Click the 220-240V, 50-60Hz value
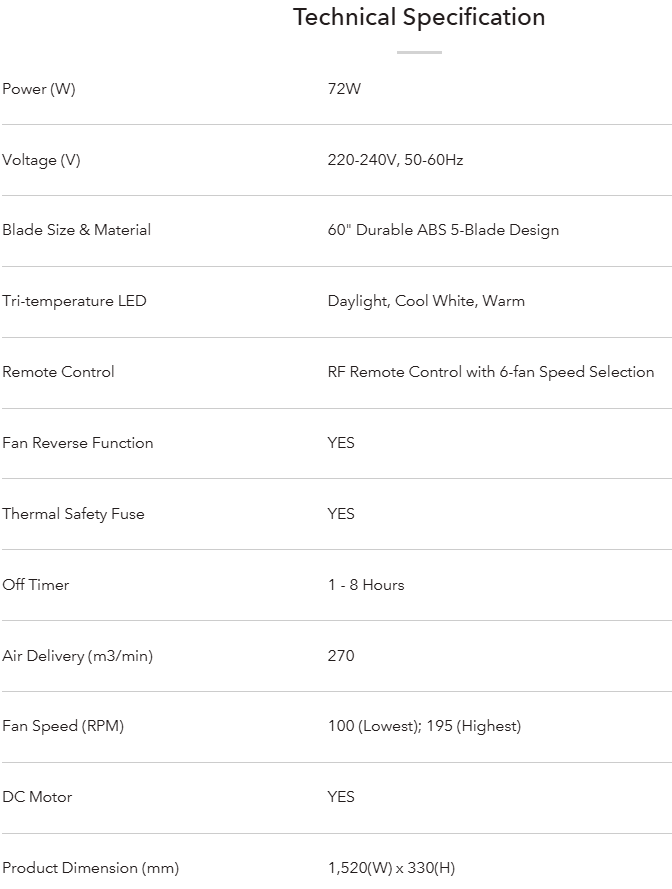The height and width of the screenshot is (889, 672). [x=395, y=160]
